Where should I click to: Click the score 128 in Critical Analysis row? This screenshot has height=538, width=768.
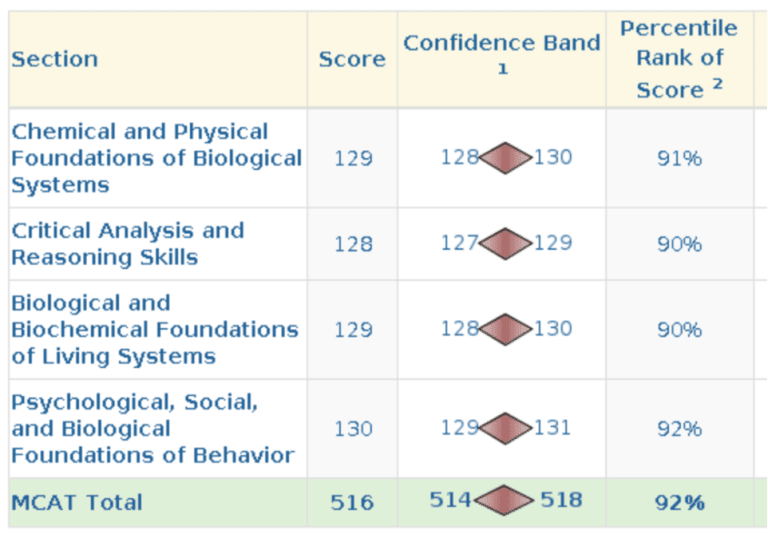click(353, 244)
